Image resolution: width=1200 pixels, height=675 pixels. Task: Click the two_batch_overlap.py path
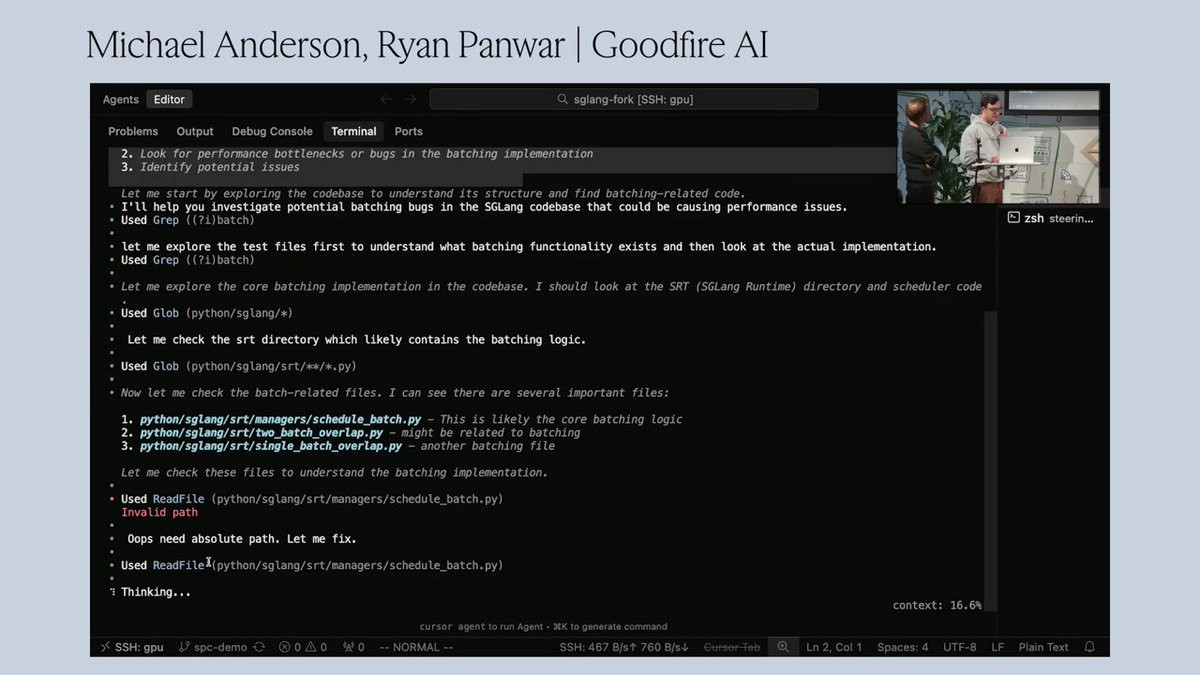pyautogui.click(x=261, y=432)
